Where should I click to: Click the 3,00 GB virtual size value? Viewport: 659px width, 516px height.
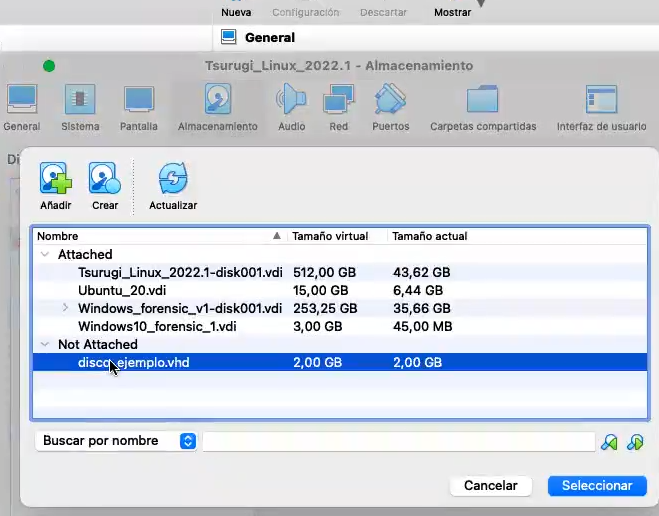pyautogui.click(x=318, y=326)
